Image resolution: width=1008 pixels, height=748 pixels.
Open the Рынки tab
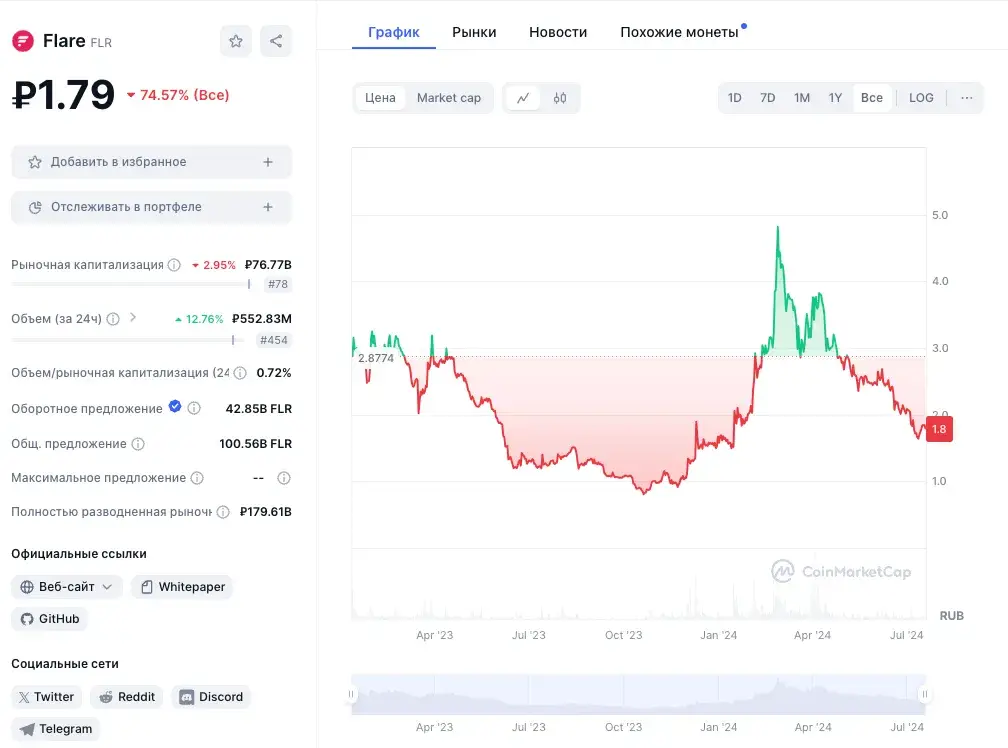tap(474, 32)
